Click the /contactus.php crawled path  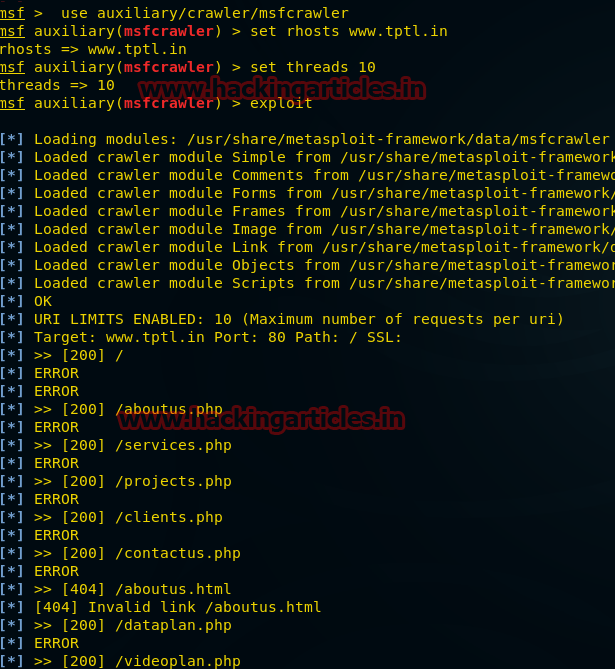tap(178, 553)
